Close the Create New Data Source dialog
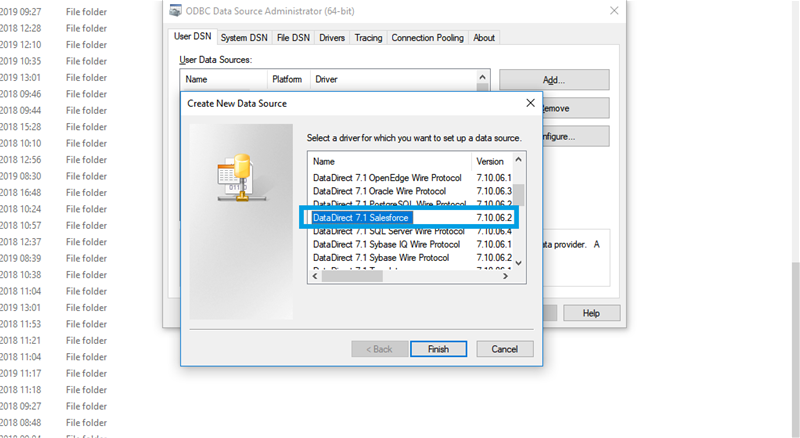Viewport: 800px width, 438px height. coord(528,103)
